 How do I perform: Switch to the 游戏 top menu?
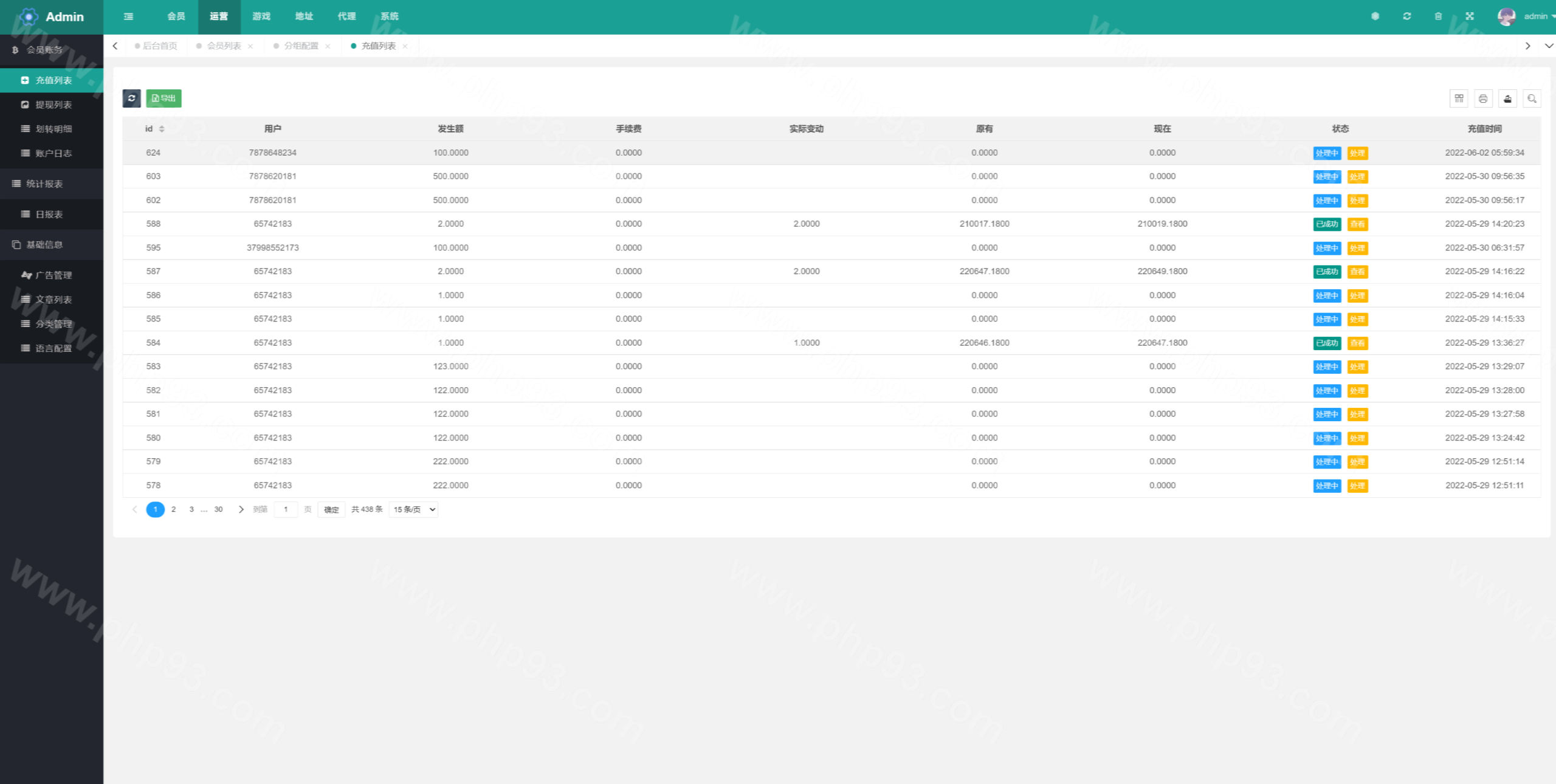coord(261,16)
